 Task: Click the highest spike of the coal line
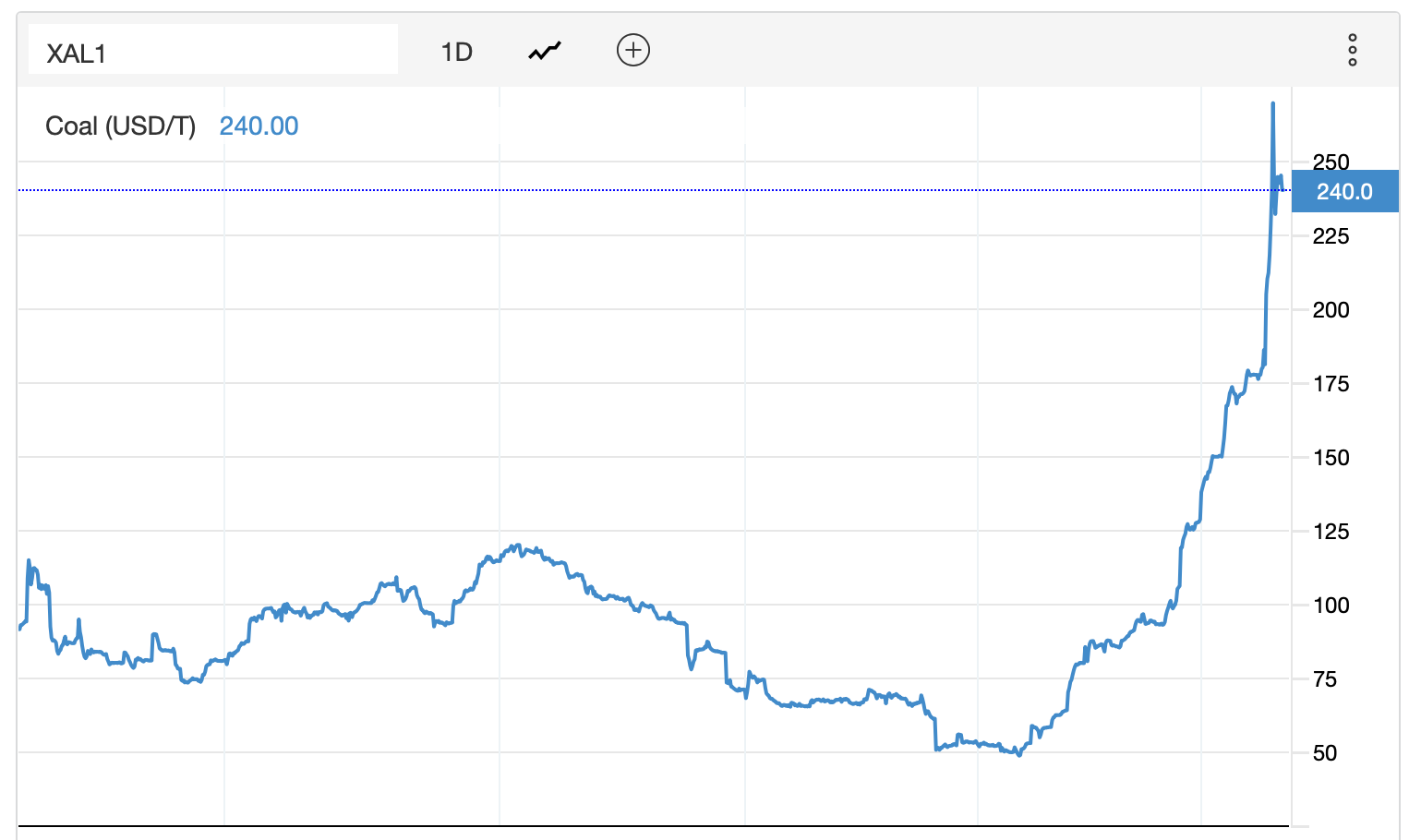click(1272, 104)
